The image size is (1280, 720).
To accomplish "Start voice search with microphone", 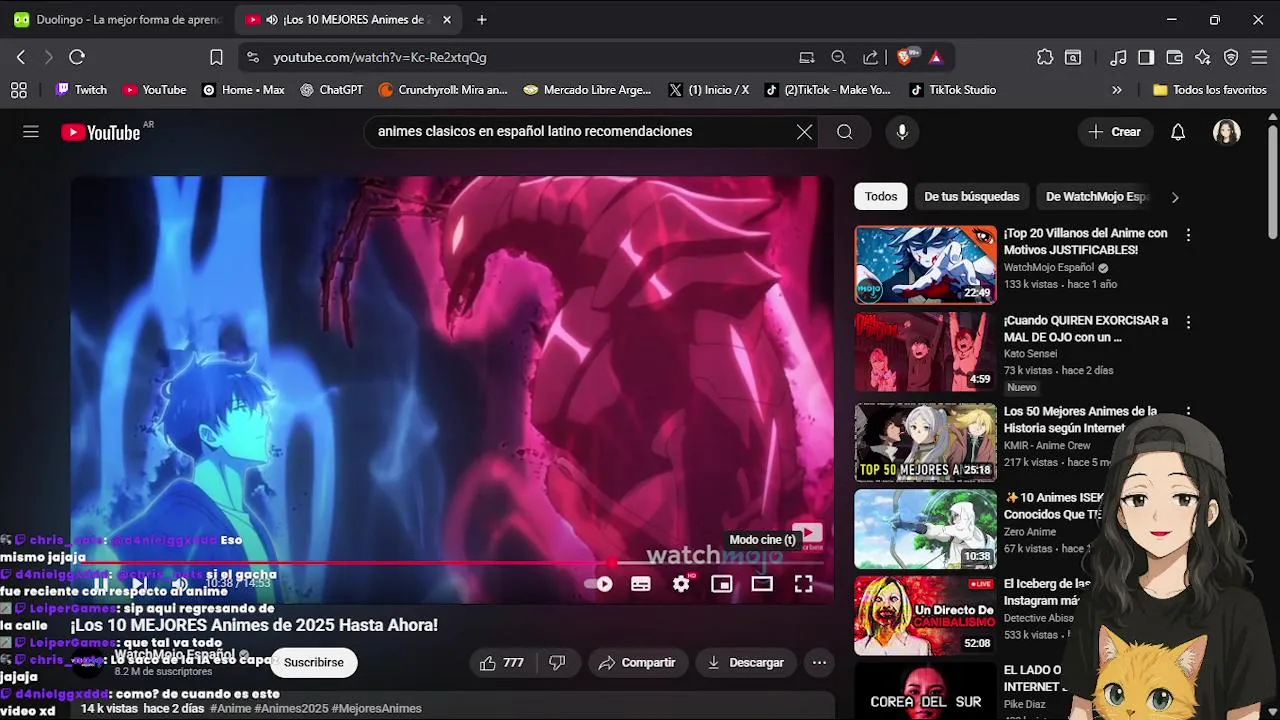I will click(x=902, y=132).
